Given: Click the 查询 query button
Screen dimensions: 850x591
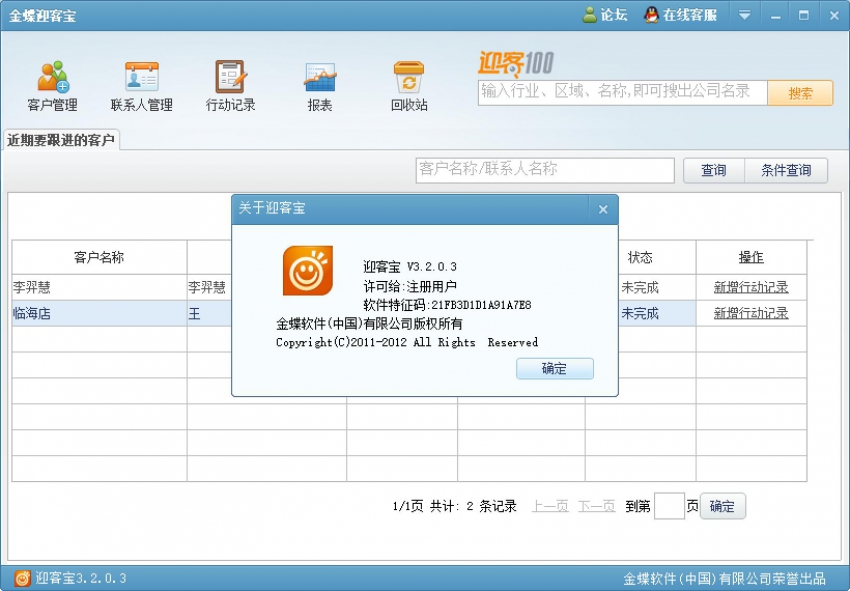Looking at the screenshot, I should [713, 170].
